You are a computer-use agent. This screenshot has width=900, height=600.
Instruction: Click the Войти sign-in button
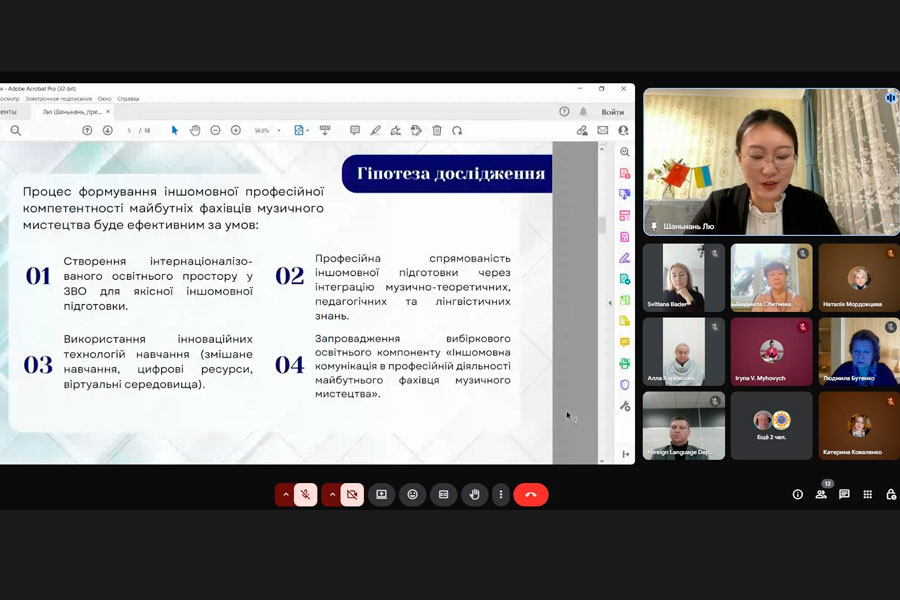pos(612,112)
